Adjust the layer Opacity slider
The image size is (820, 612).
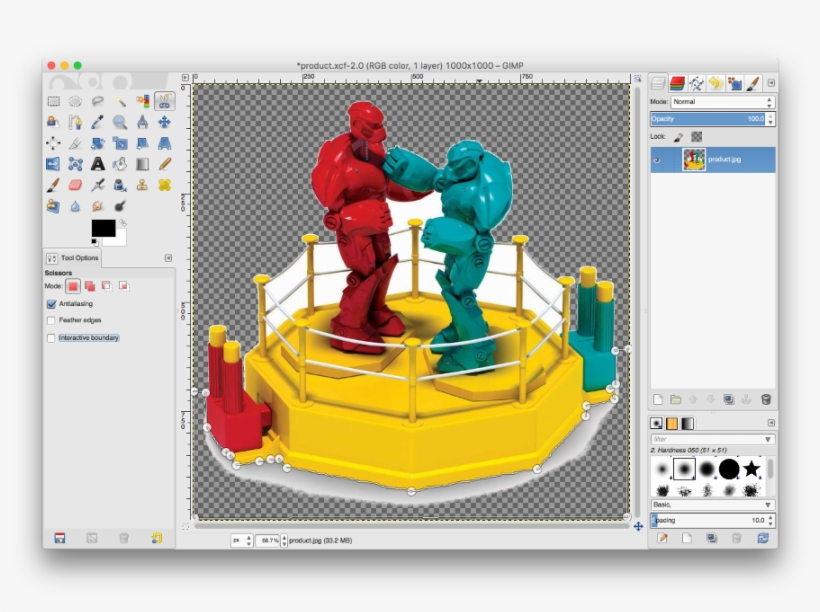[710, 119]
